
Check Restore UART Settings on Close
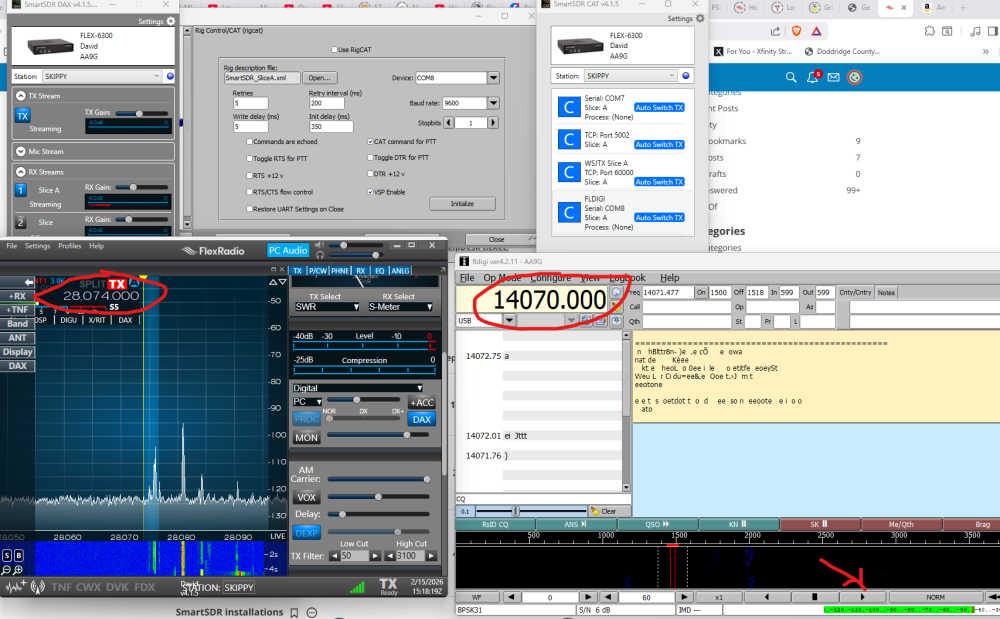250,209
